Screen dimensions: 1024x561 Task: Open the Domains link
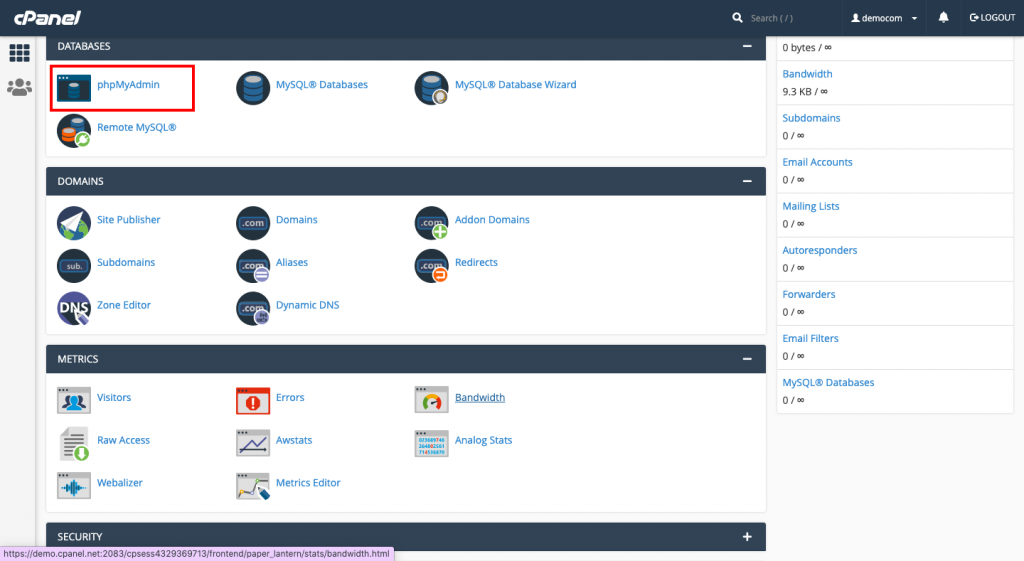296,219
